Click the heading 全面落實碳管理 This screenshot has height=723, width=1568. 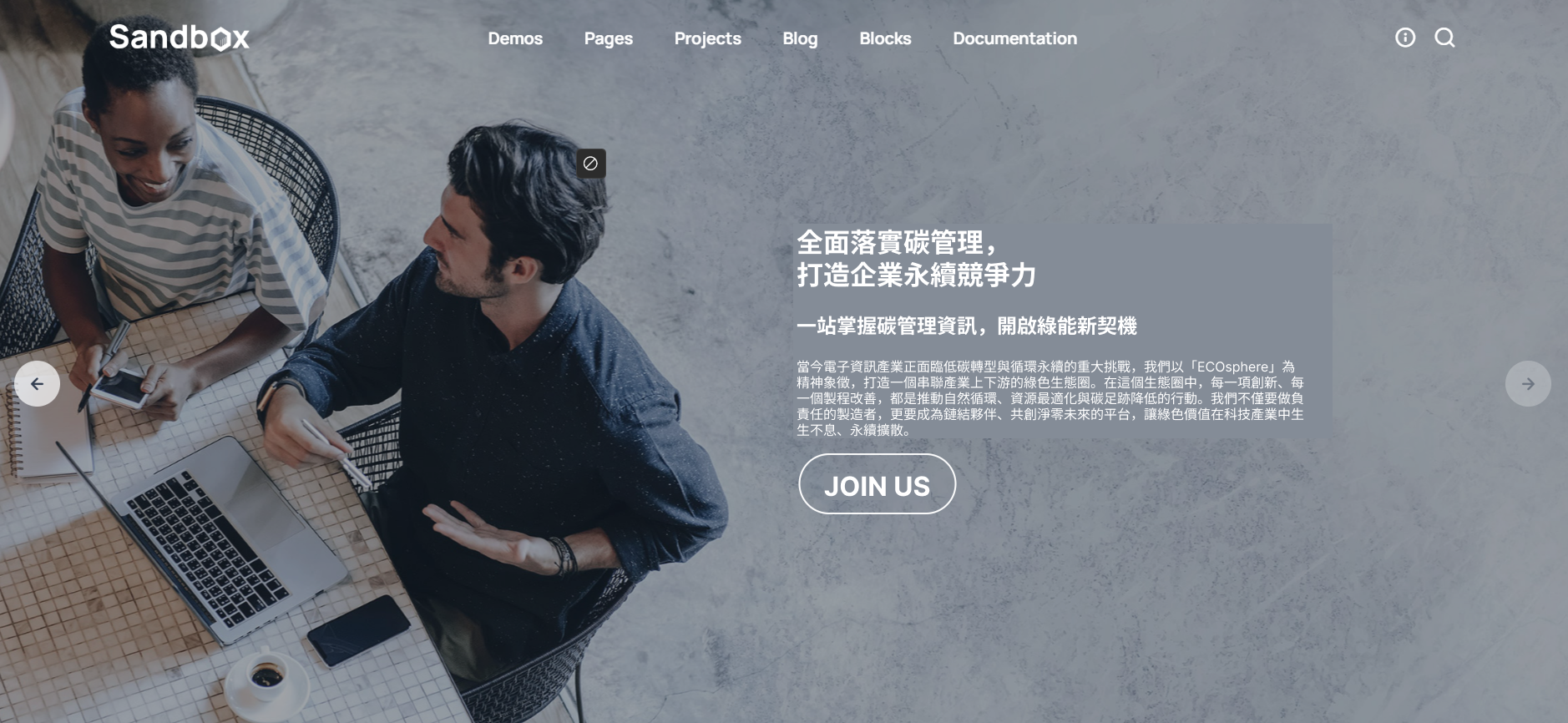click(898, 243)
